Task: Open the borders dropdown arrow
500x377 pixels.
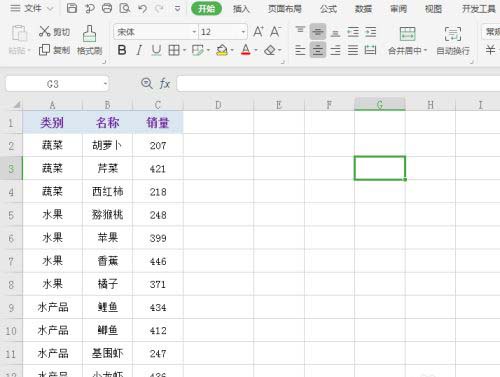Action: pos(184,50)
